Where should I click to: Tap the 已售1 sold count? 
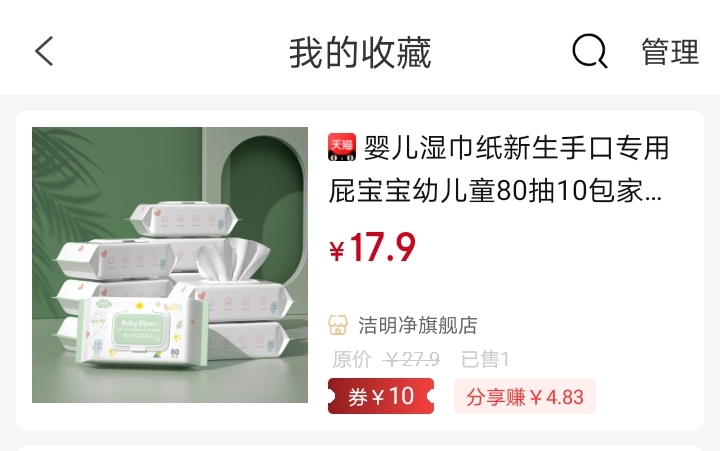(x=485, y=359)
